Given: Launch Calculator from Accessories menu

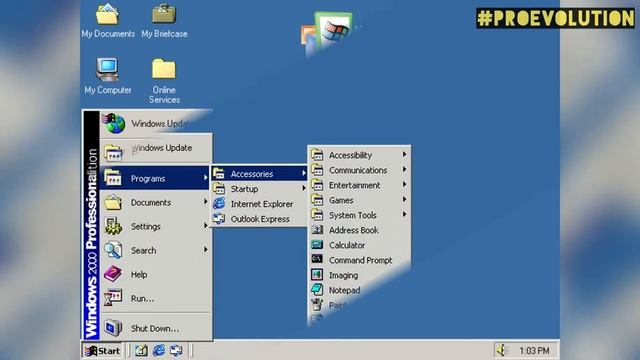Looking at the screenshot, I should (x=359, y=245).
